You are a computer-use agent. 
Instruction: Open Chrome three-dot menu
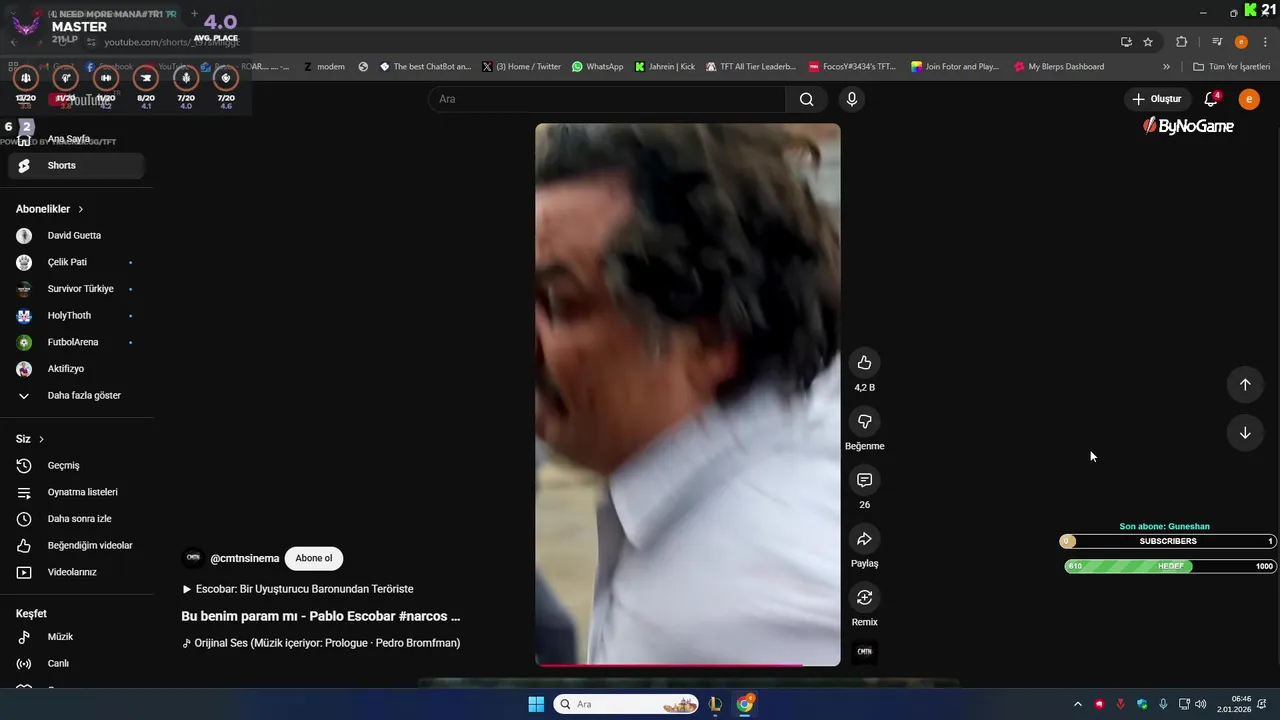[x=1265, y=42]
